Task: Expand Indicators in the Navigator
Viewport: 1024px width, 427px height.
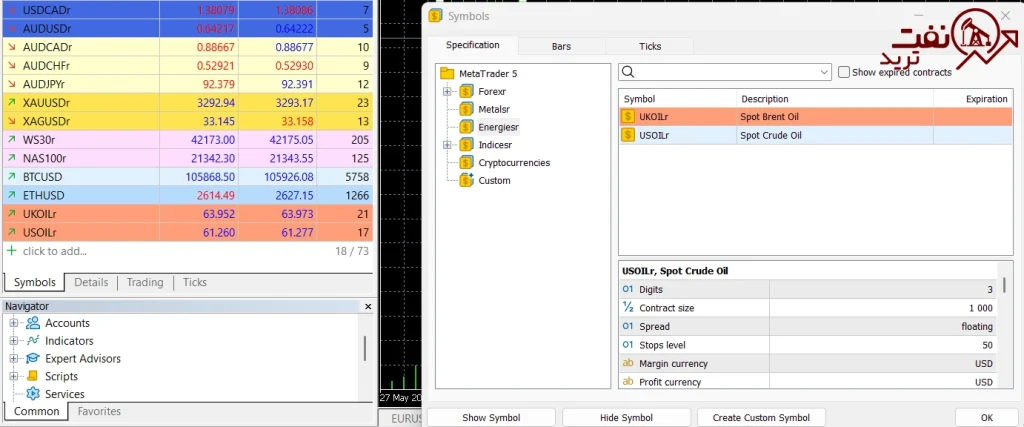Action: [x=14, y=341]
